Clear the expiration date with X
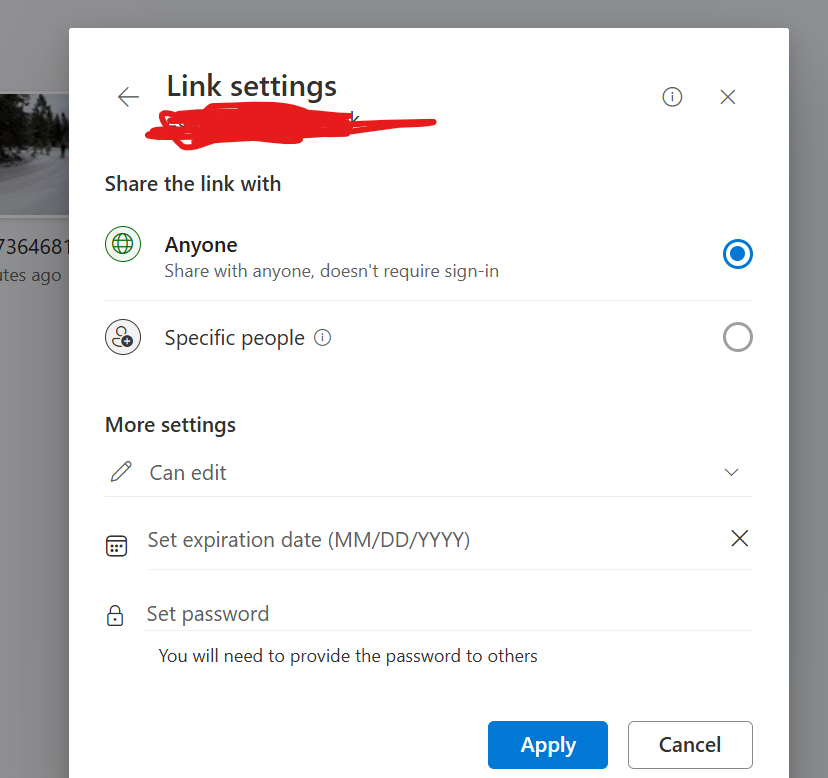828x778 pixels. coord(739,538)
